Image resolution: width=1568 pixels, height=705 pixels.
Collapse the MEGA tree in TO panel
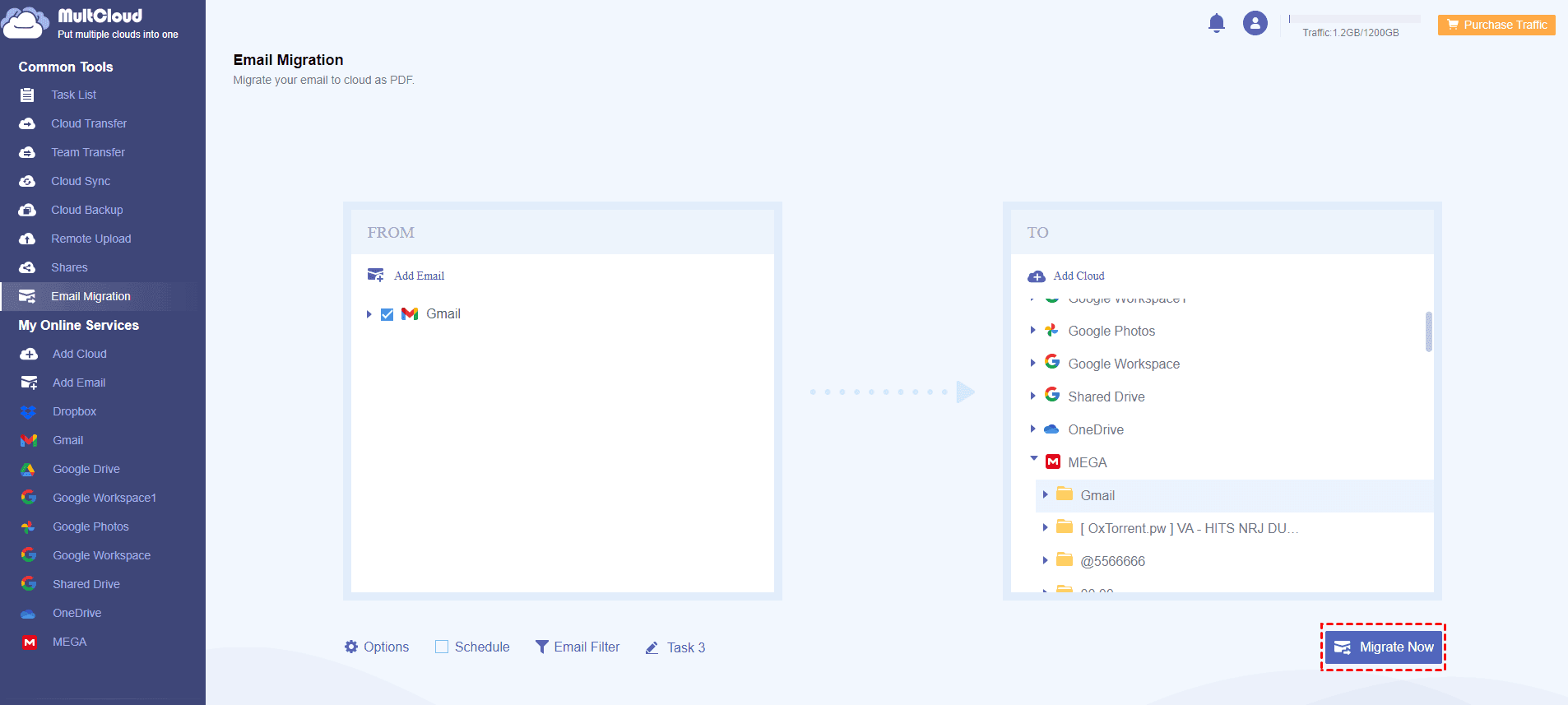click(x=1034, y=458)
